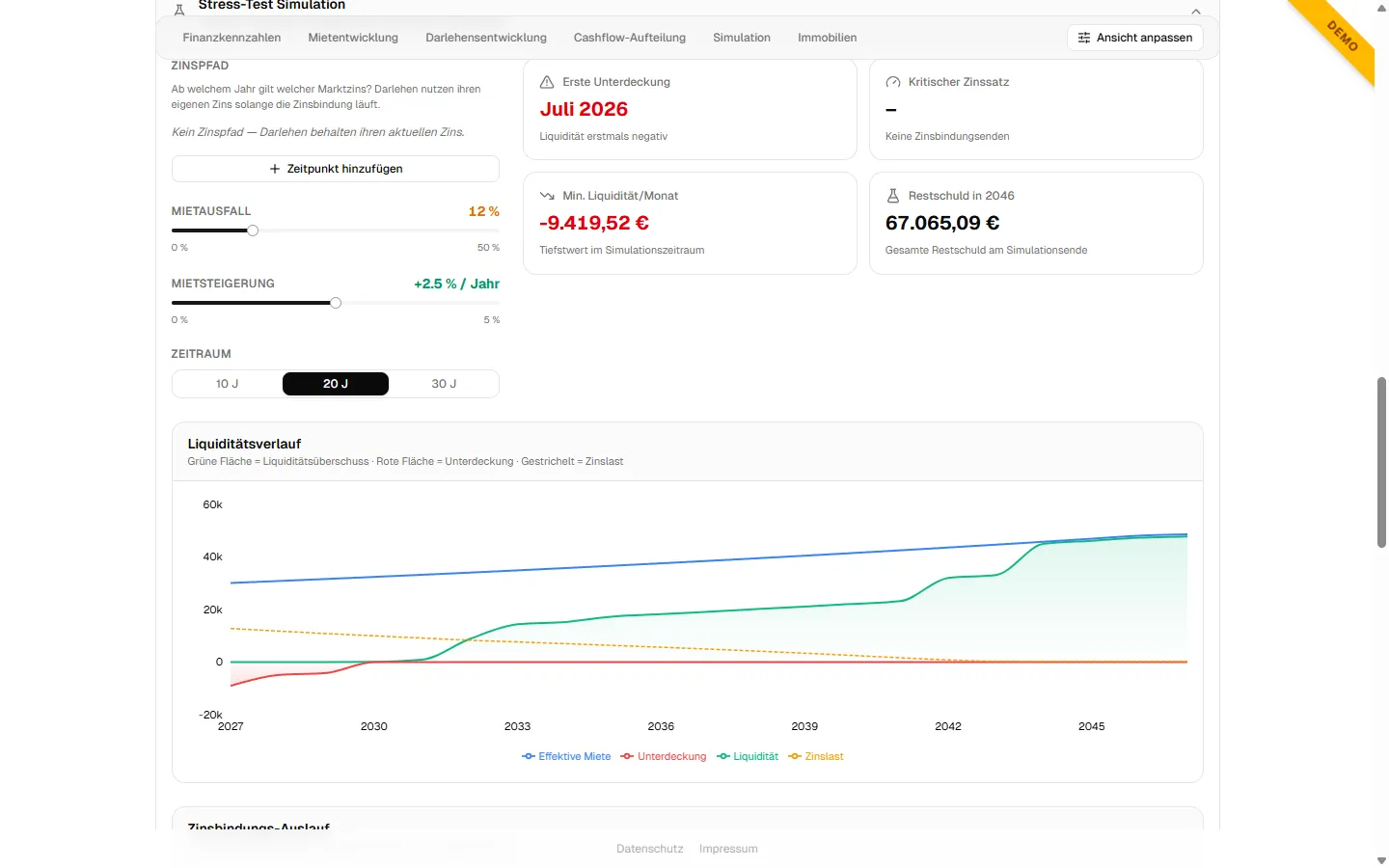This screenshot has height=868, width=1389.
Task: Click the Mietsteigerung slider handle
Action: 336,303
